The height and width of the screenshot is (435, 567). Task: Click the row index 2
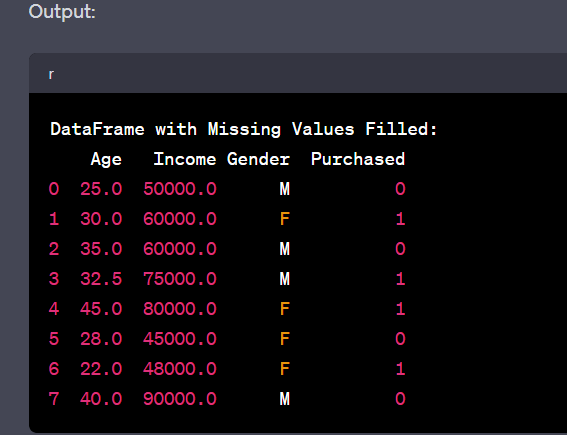click(x=54, y=249)
